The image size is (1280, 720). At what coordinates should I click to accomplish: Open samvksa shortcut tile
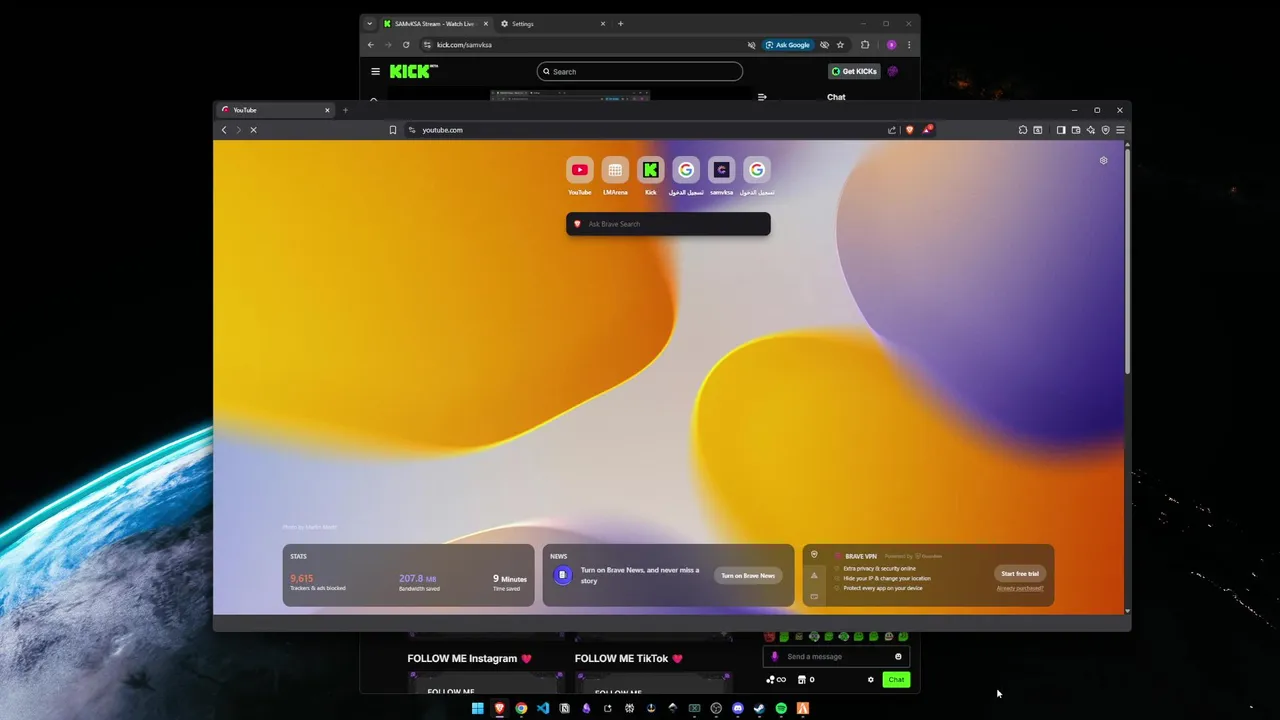tap(721, 170)
